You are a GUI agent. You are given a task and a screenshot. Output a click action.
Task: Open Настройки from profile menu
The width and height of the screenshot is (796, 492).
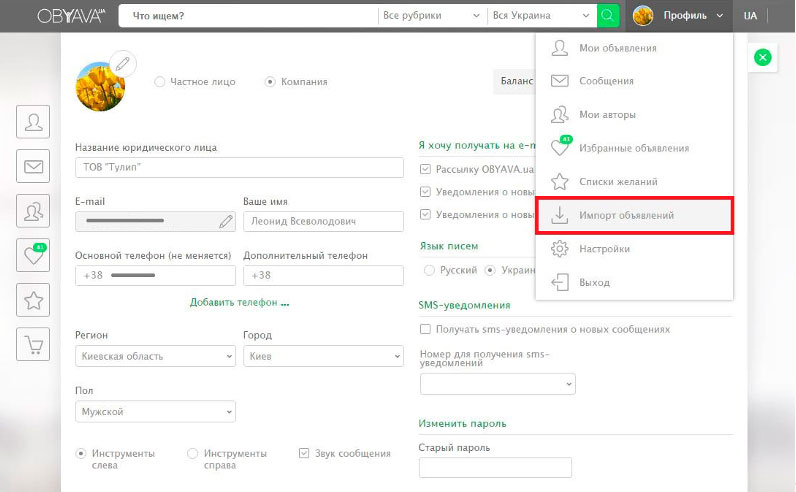point(604,248)
